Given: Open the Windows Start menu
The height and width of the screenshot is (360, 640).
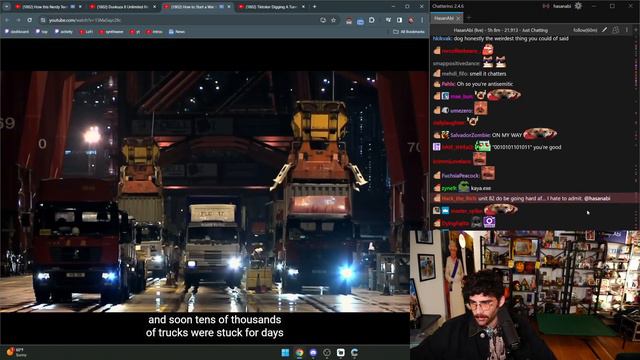Looking at the screenshot, I should (x=285, y=352).
